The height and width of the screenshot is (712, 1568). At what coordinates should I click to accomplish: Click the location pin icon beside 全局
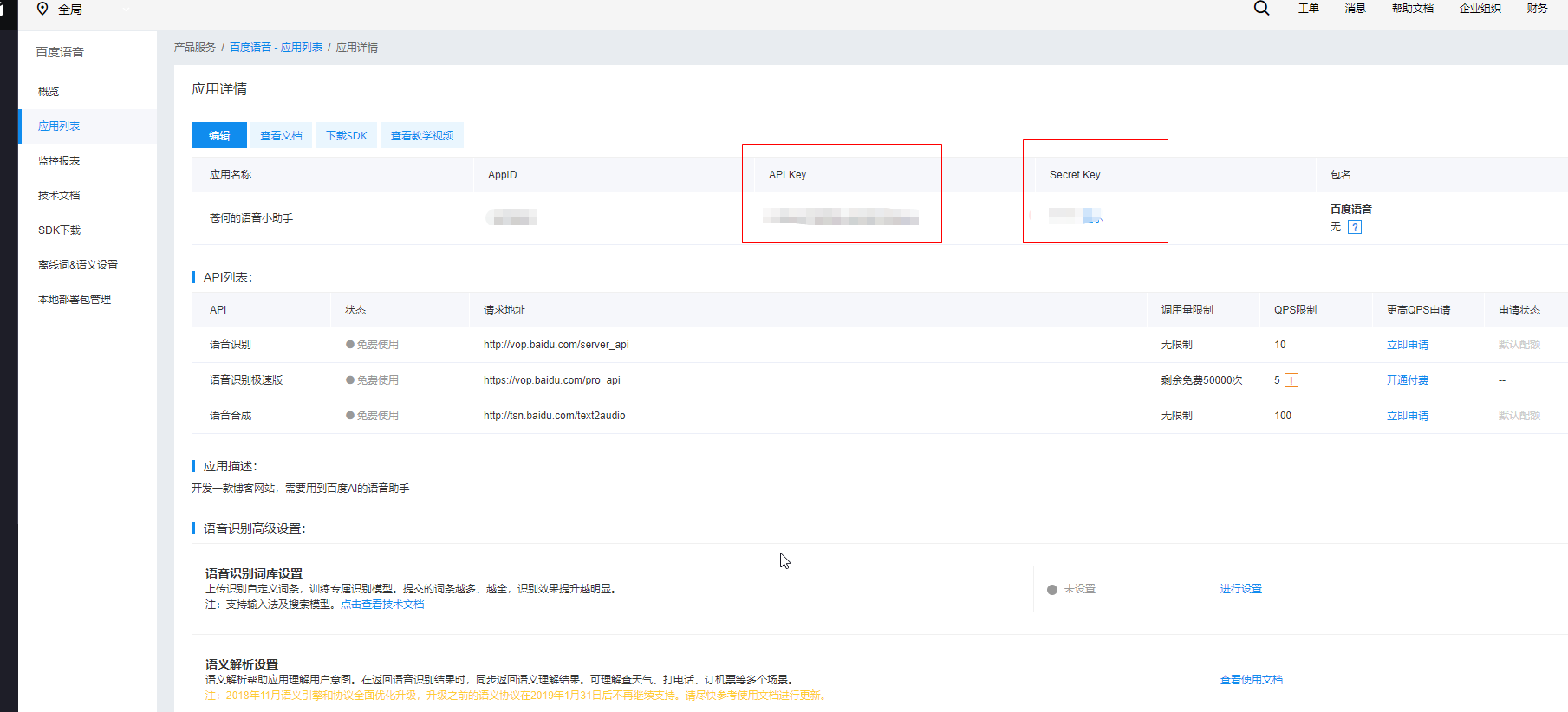(x=42, y=9)
